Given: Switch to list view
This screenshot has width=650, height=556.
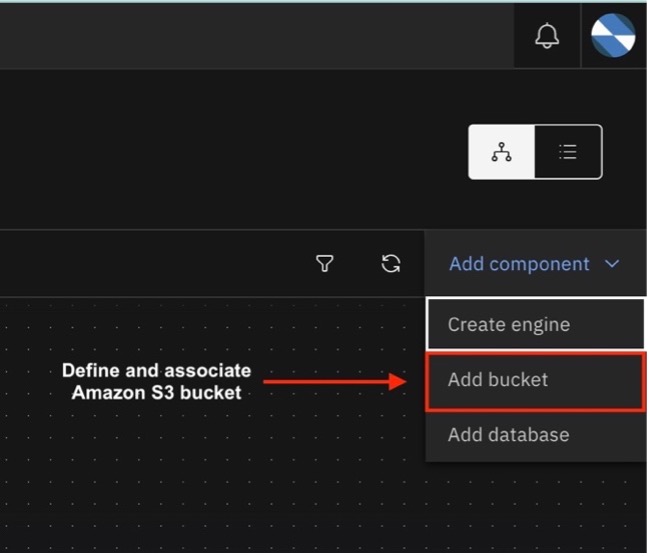Looking at the screenshot, I should (570, 153).
